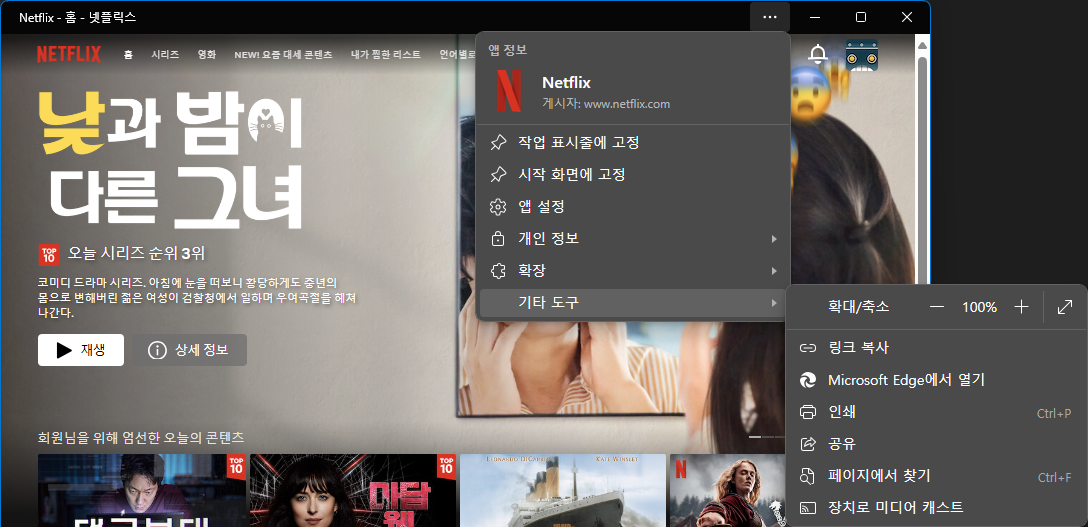This screenshot has width=1088, height=527.
Task: Click the pin icon beside 작업 표시줄에 고정
Action: (498, 143)
